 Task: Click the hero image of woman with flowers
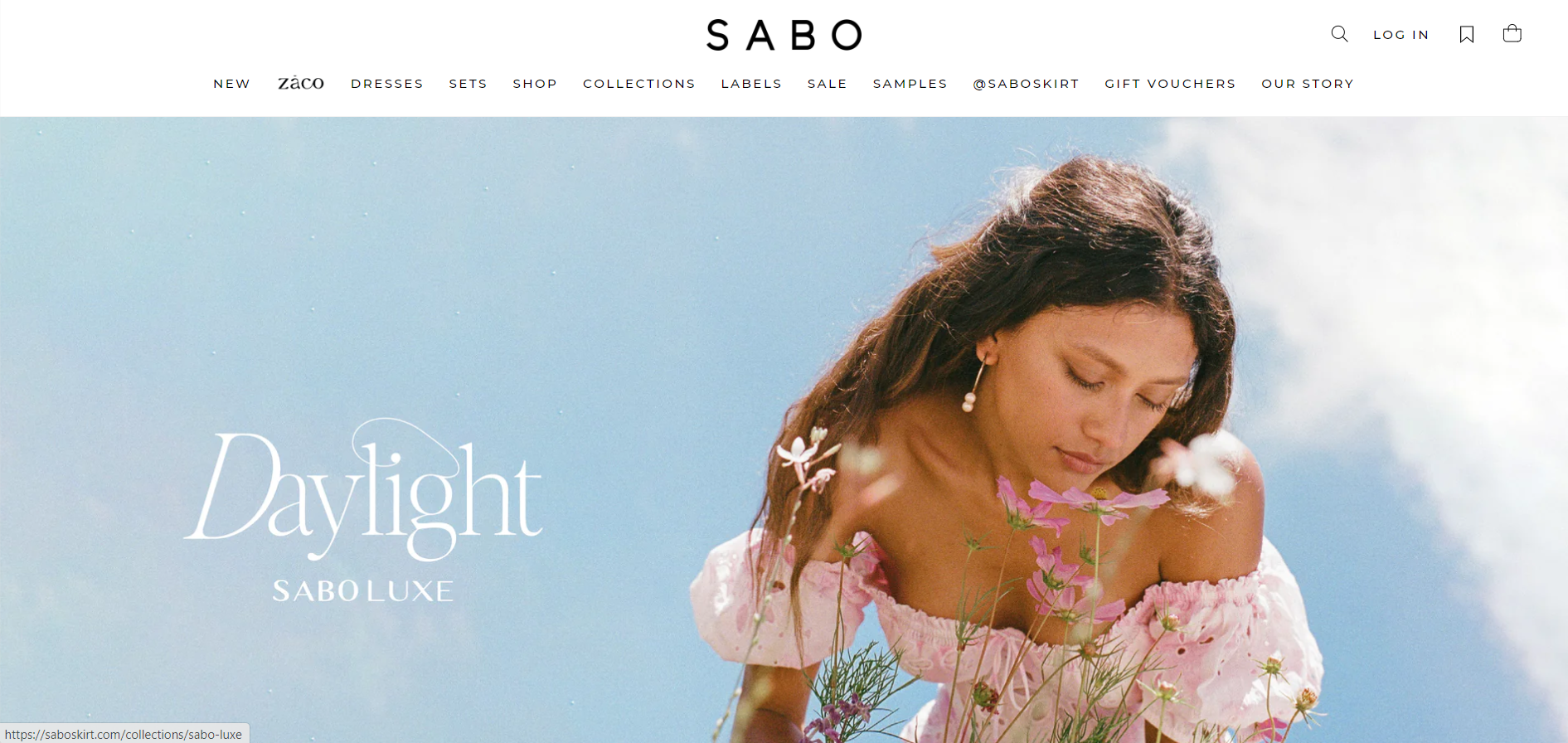click(x=784, y=430)
